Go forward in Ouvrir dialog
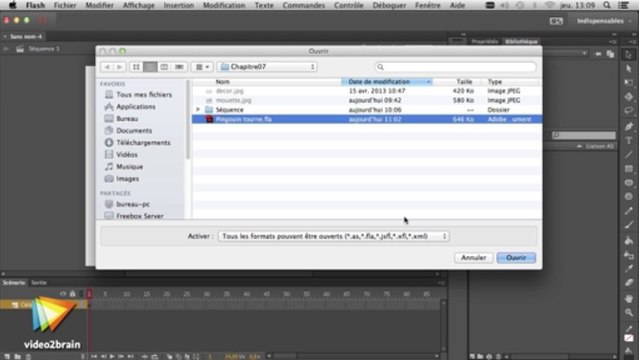The image size is (639, 360). (120, 67)
